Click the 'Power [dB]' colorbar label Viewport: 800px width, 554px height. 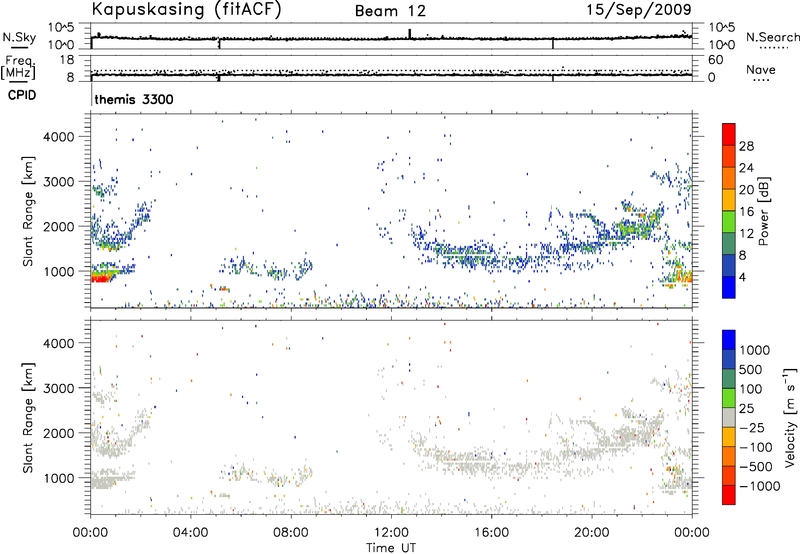[x=763, y=211]
